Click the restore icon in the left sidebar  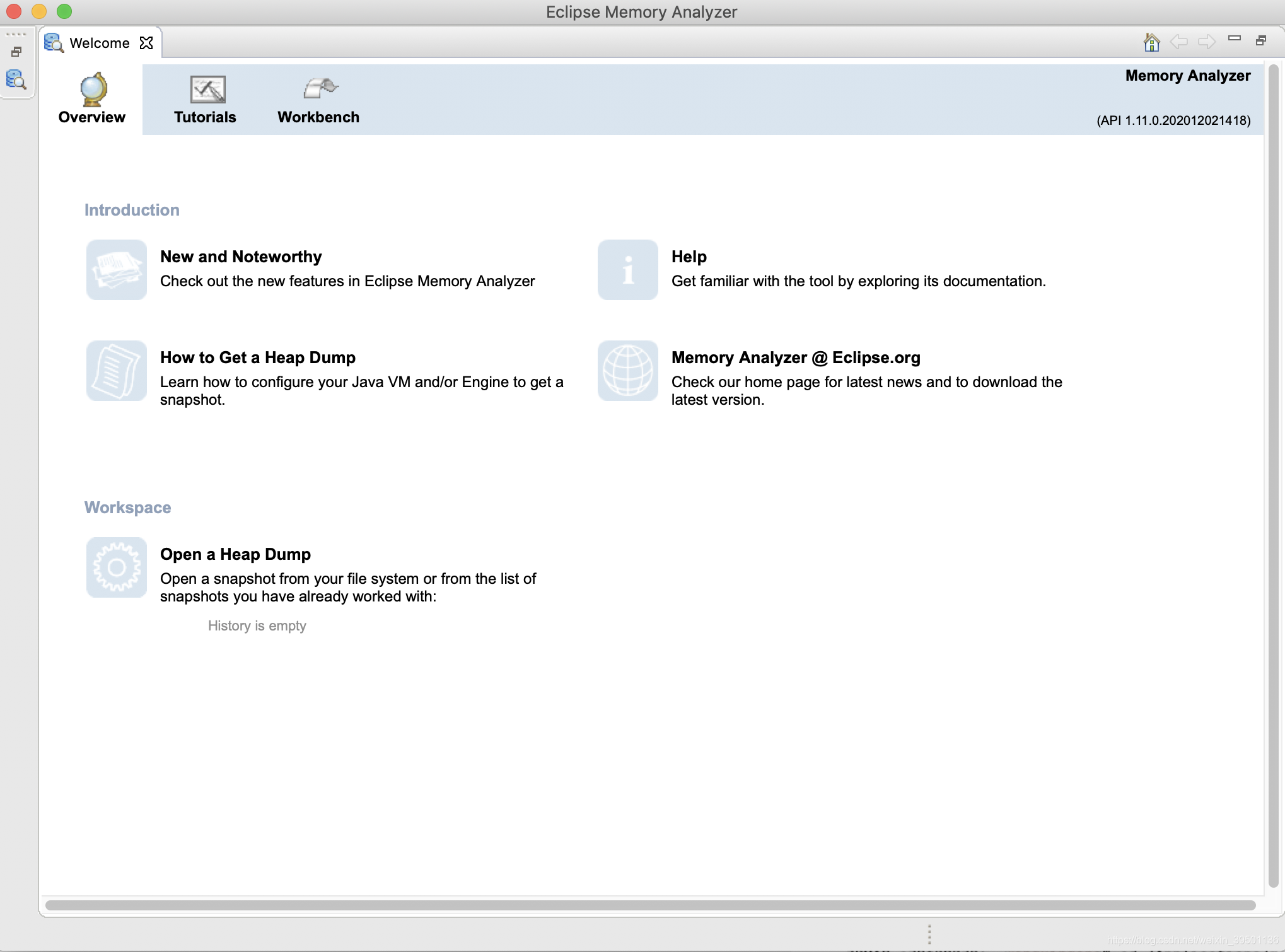point(16,52)
